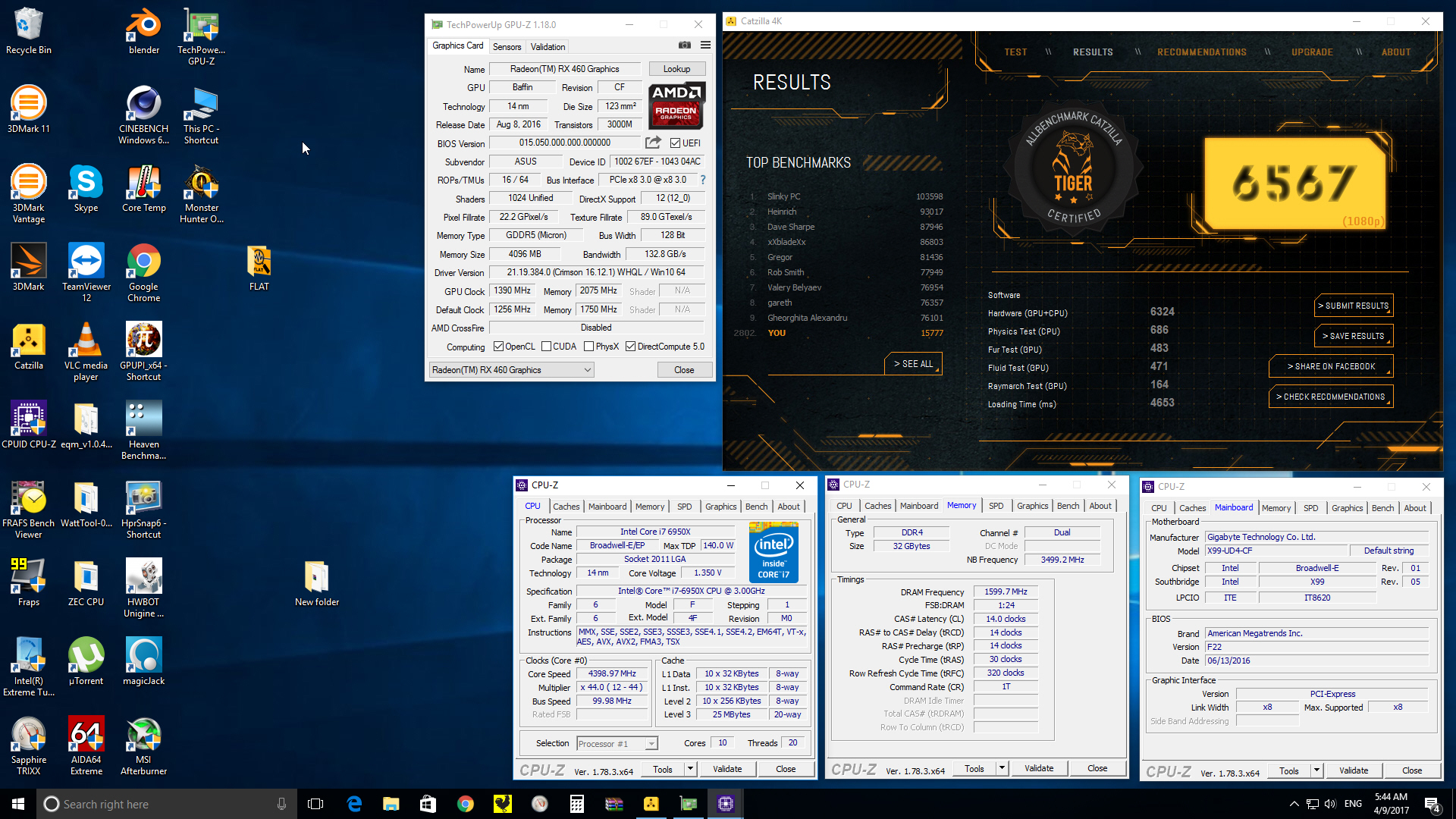The height and width of the screenshot is (819, 1456).
Task: Open Action Center notification icon
Action: (1432, 804)
